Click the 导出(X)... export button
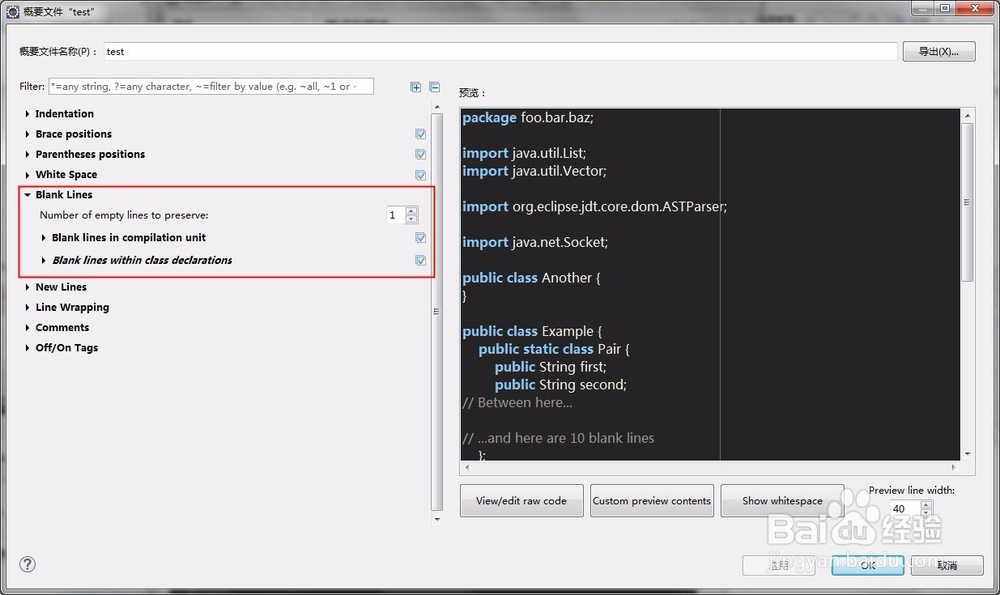Image resolution: width=1000 pixels, height=595 pixels. 939,52
